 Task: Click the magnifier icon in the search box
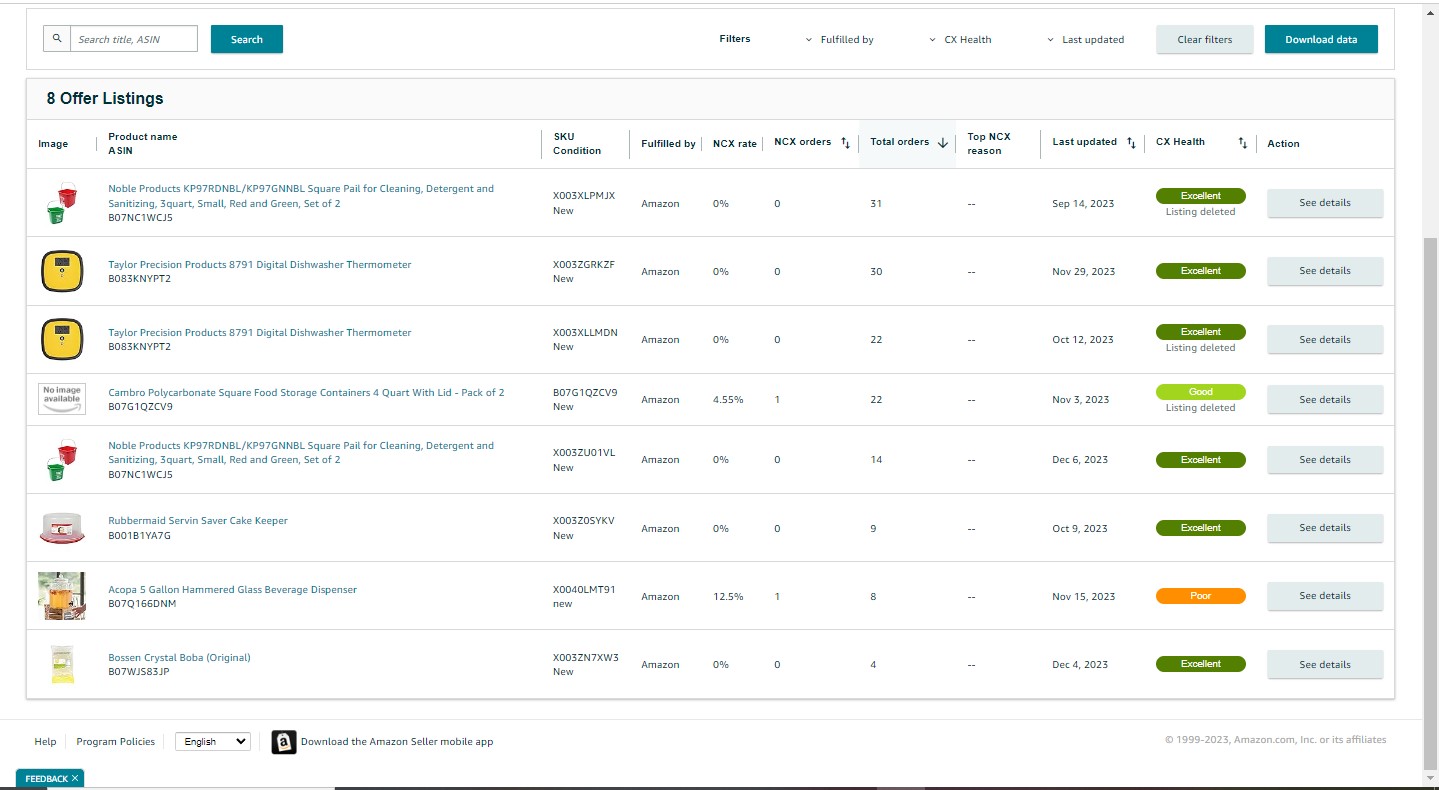57,39
